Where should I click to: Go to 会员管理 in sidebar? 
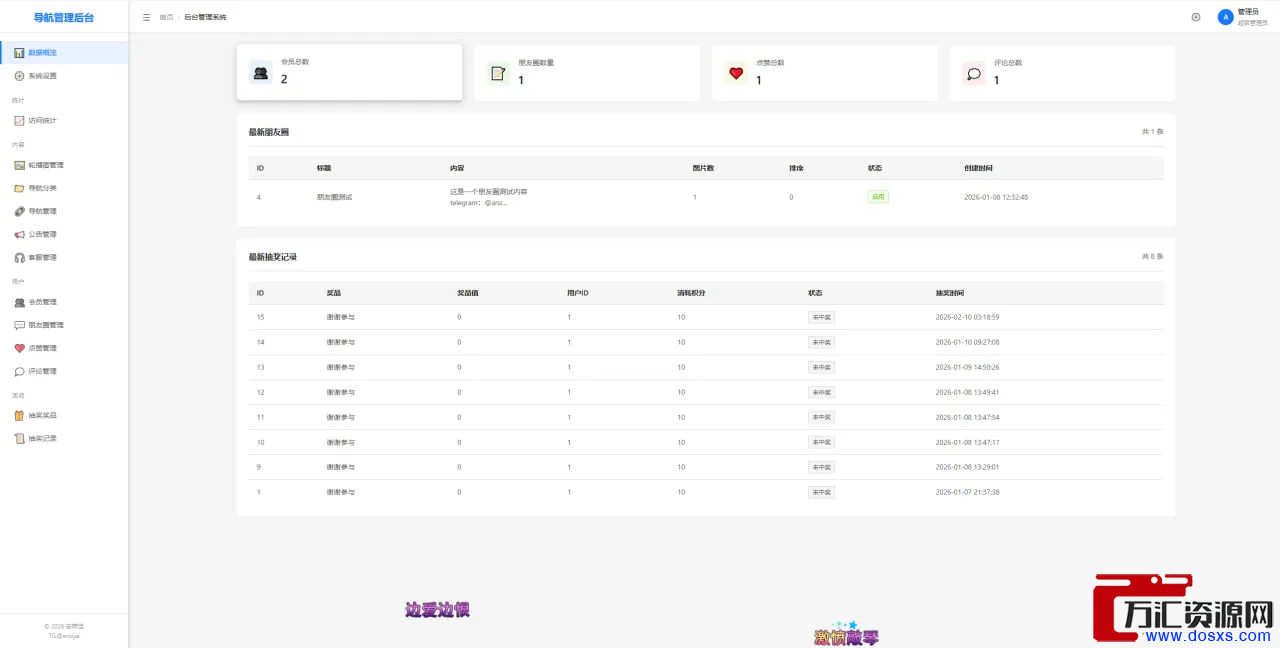pyautogui.click(x=42, y=302)
